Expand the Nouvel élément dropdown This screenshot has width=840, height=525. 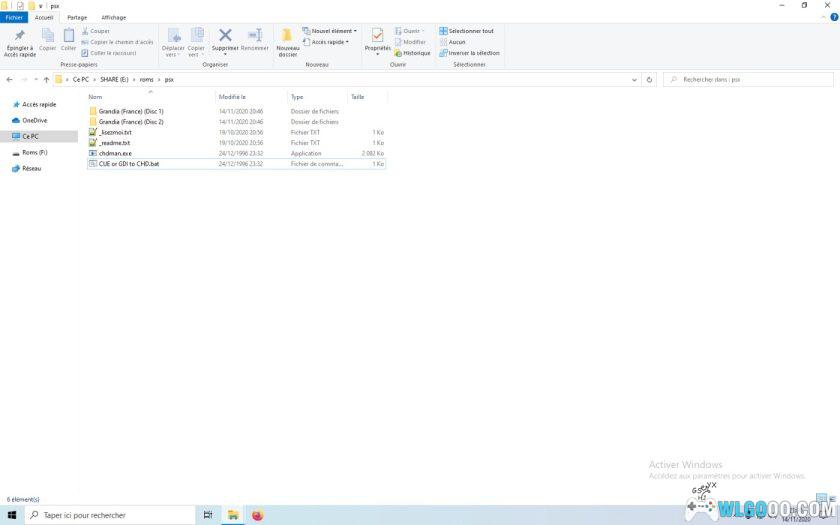pos(333,31)
